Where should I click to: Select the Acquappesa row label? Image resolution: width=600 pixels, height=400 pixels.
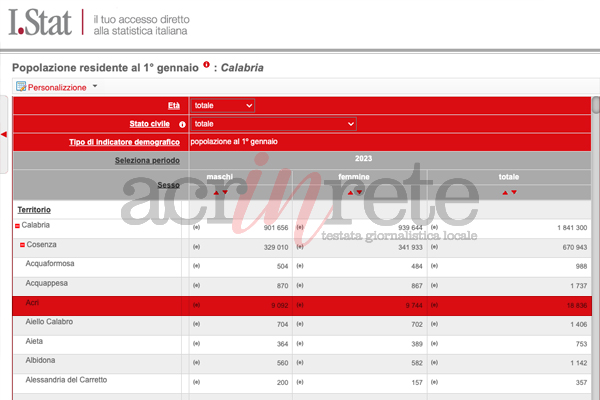[x=47, y=283]
